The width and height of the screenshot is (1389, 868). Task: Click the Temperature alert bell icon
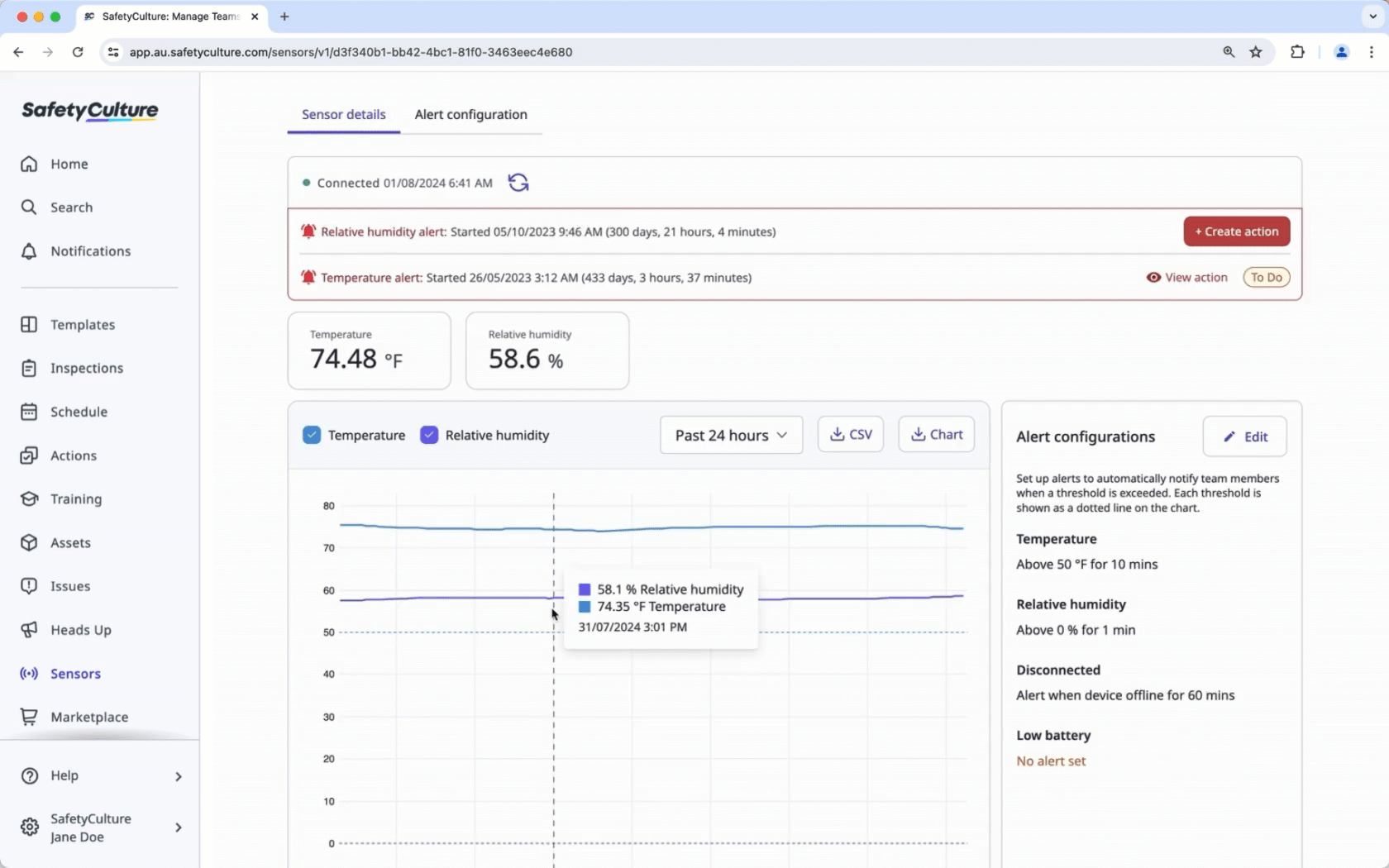tap(308, 278)
